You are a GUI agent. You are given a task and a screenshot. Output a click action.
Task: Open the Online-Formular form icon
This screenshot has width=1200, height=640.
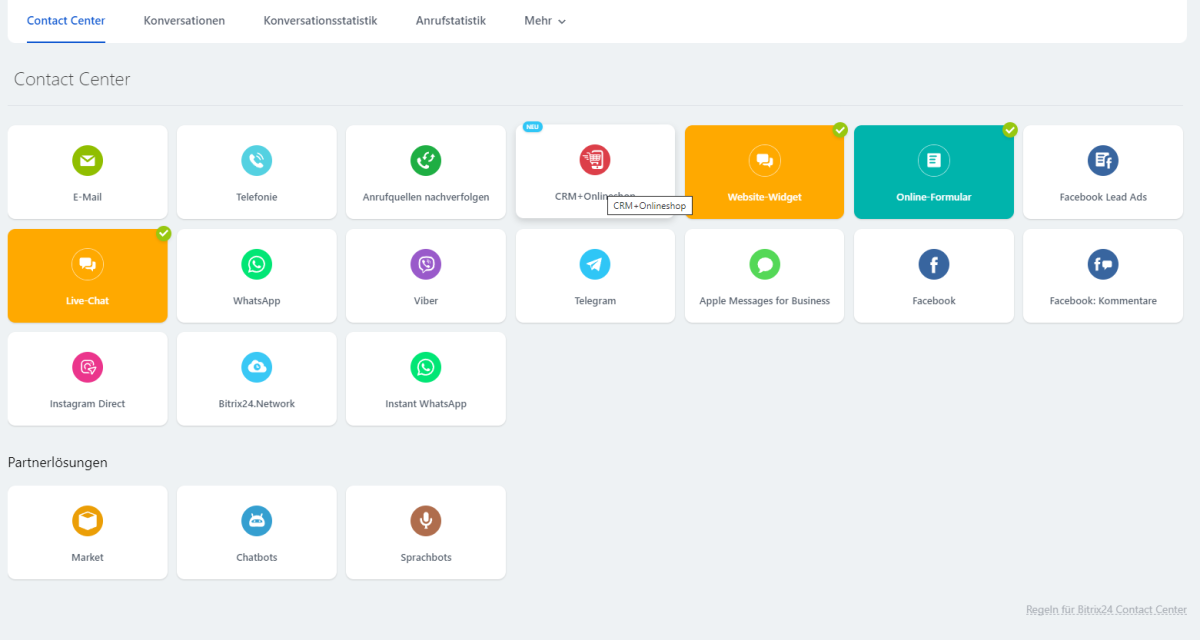[x=934, y=160]
